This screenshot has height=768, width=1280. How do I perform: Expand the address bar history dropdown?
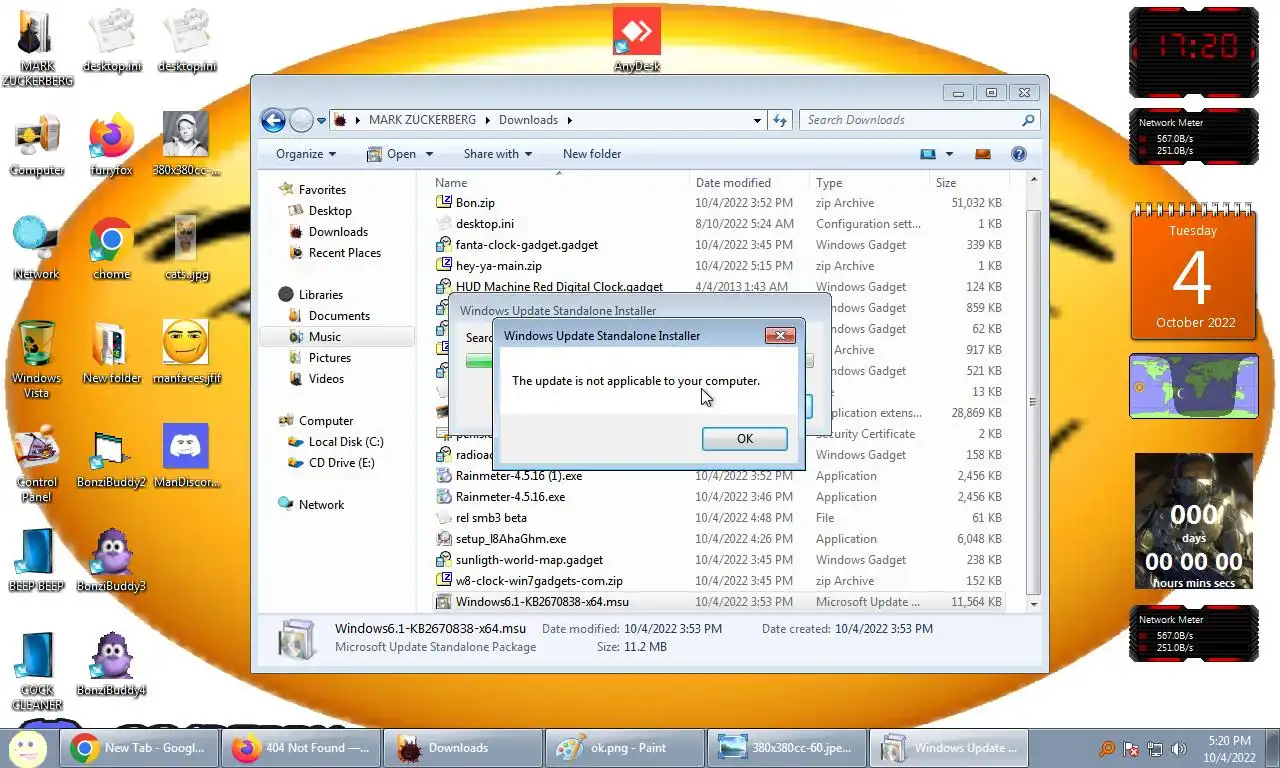click(x=757, y=120)
